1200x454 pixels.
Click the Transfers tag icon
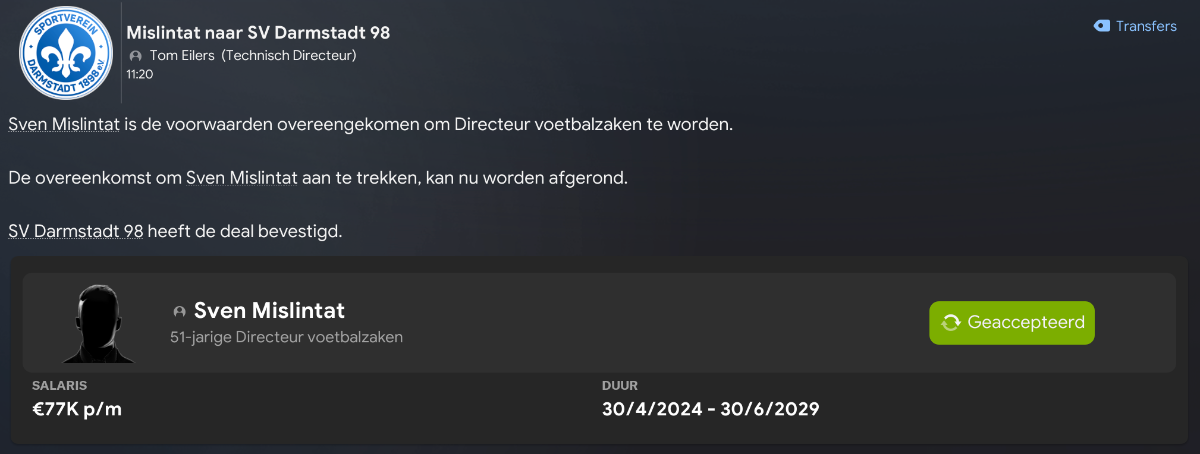pyautogui.click(x=1101, y=26)
